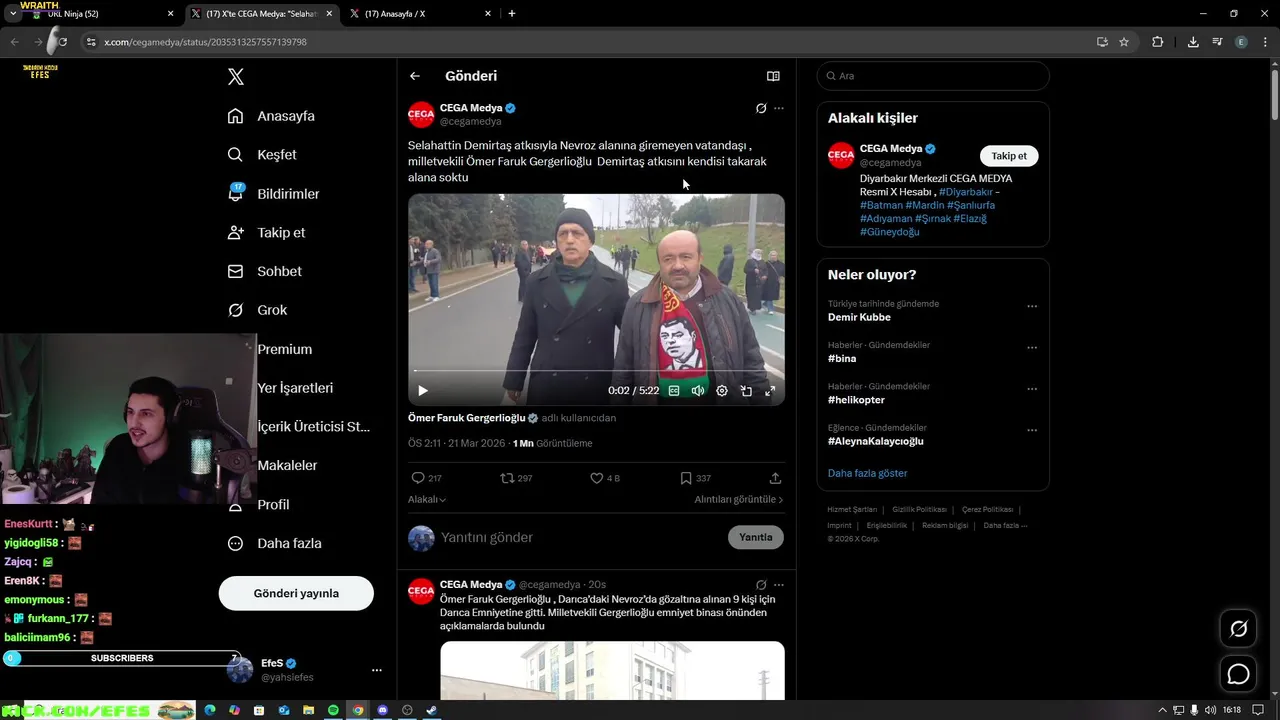Screen dimensions: 1280x720
Task: Open #helikopter trending topic
Action: [856, 400]
